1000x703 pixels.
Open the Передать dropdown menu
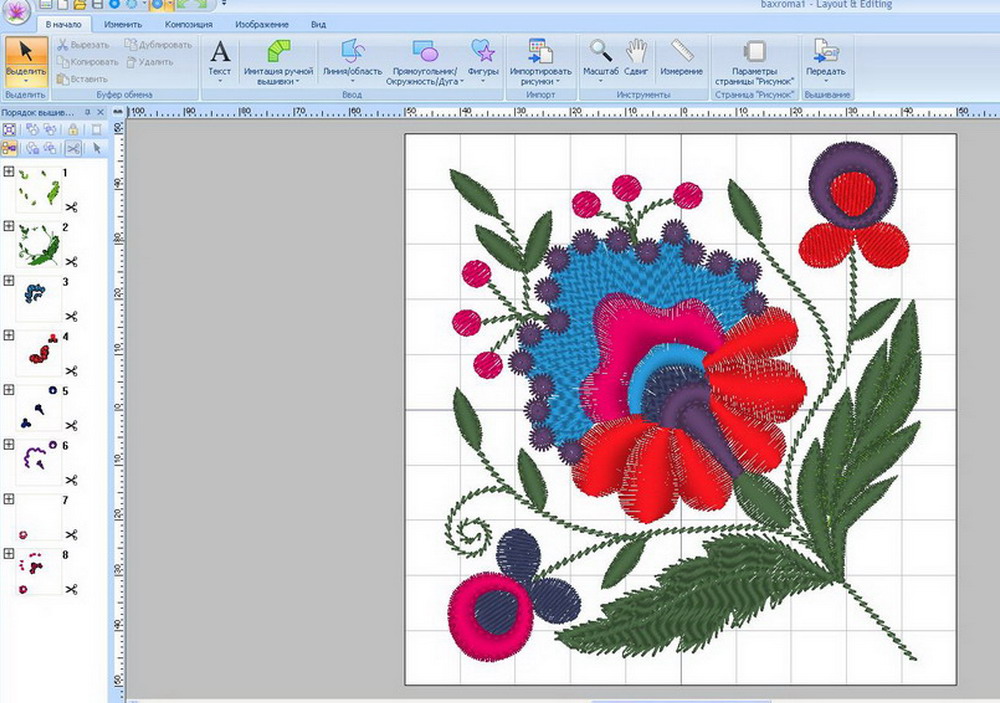(825, 61)
